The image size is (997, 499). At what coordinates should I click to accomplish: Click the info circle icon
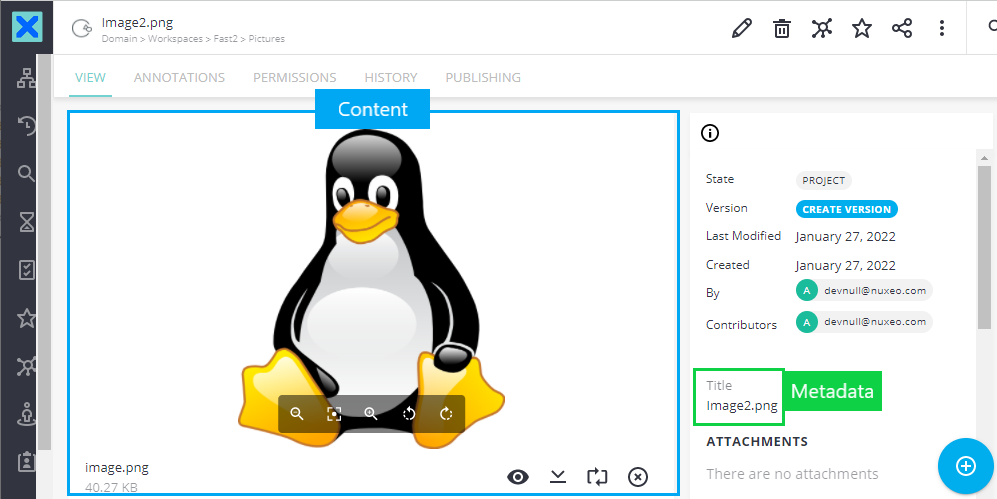click(x=710, y=133)
